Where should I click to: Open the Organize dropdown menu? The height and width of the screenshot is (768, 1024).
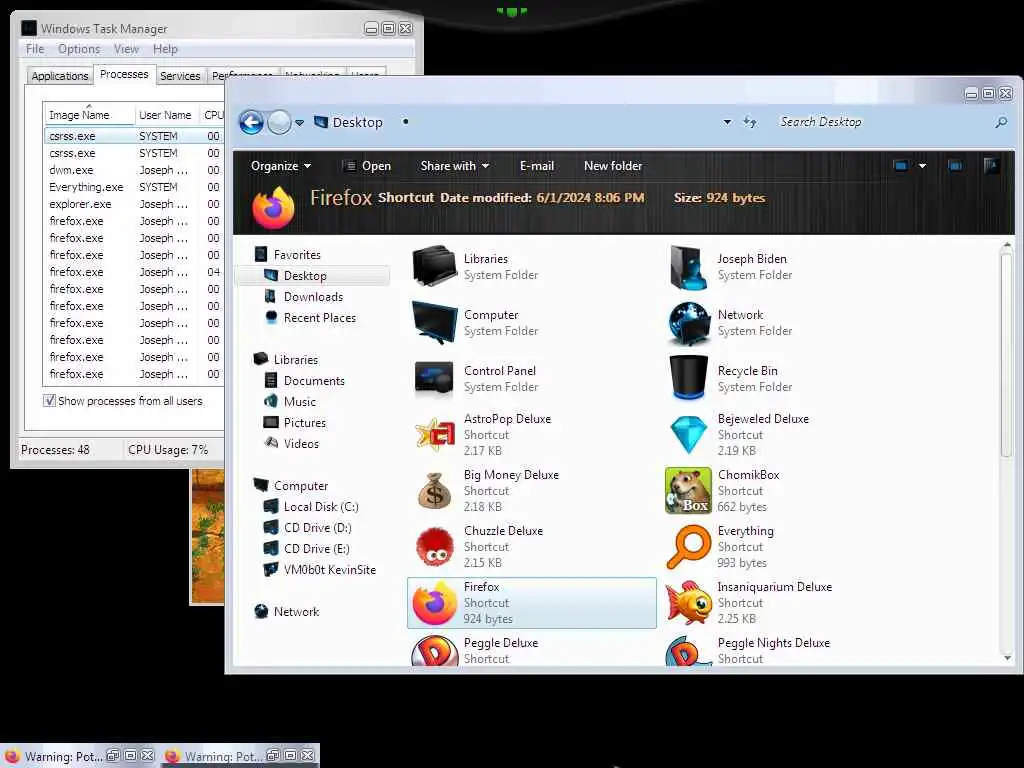281,166
